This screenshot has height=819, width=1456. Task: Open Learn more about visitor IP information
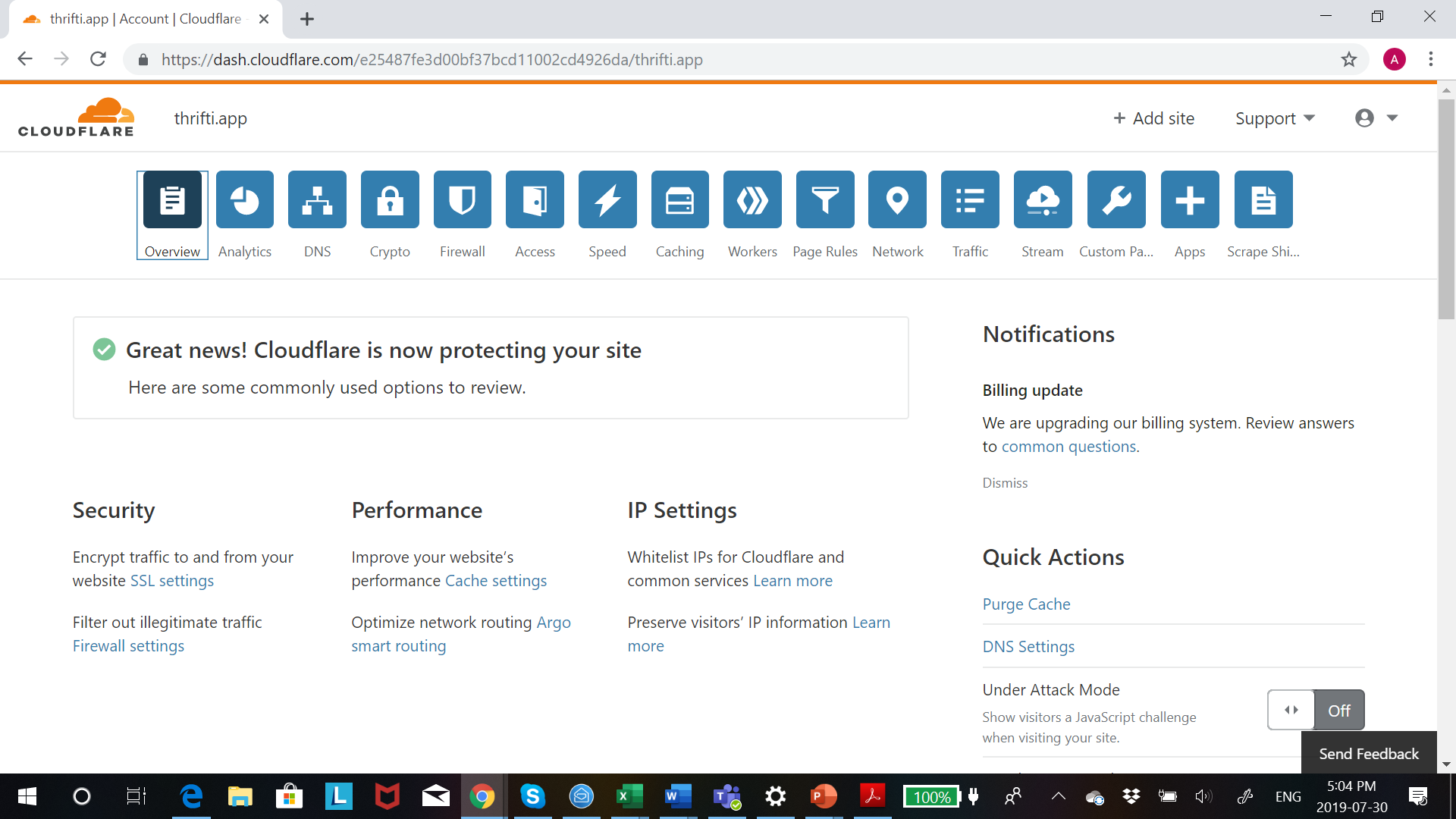(x=759, y=634)
